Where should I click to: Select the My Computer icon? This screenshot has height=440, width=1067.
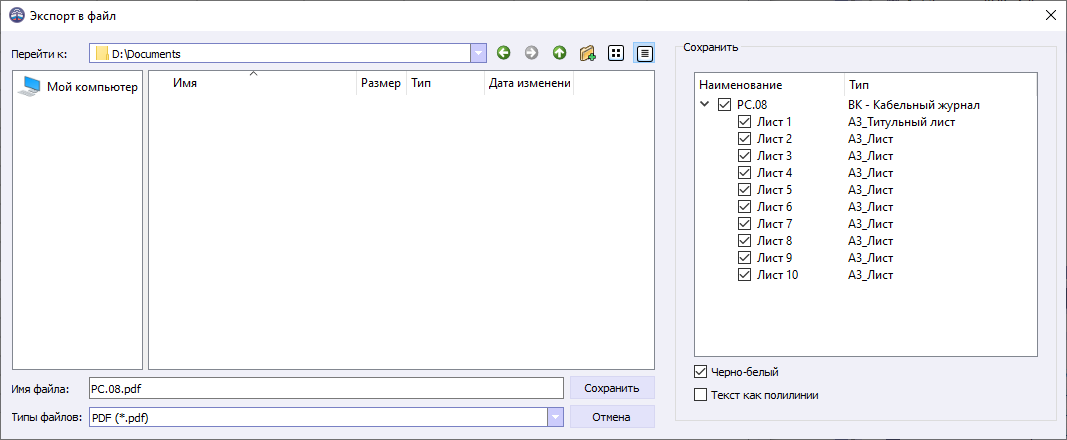tap(29, 86)
